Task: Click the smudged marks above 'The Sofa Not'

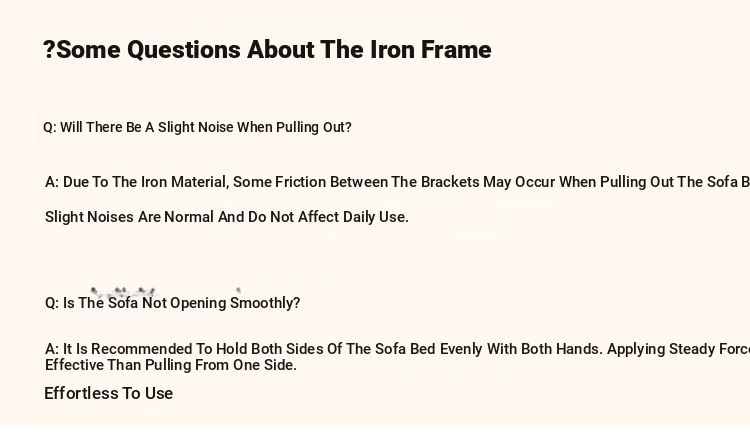Action: click(123, 291)
